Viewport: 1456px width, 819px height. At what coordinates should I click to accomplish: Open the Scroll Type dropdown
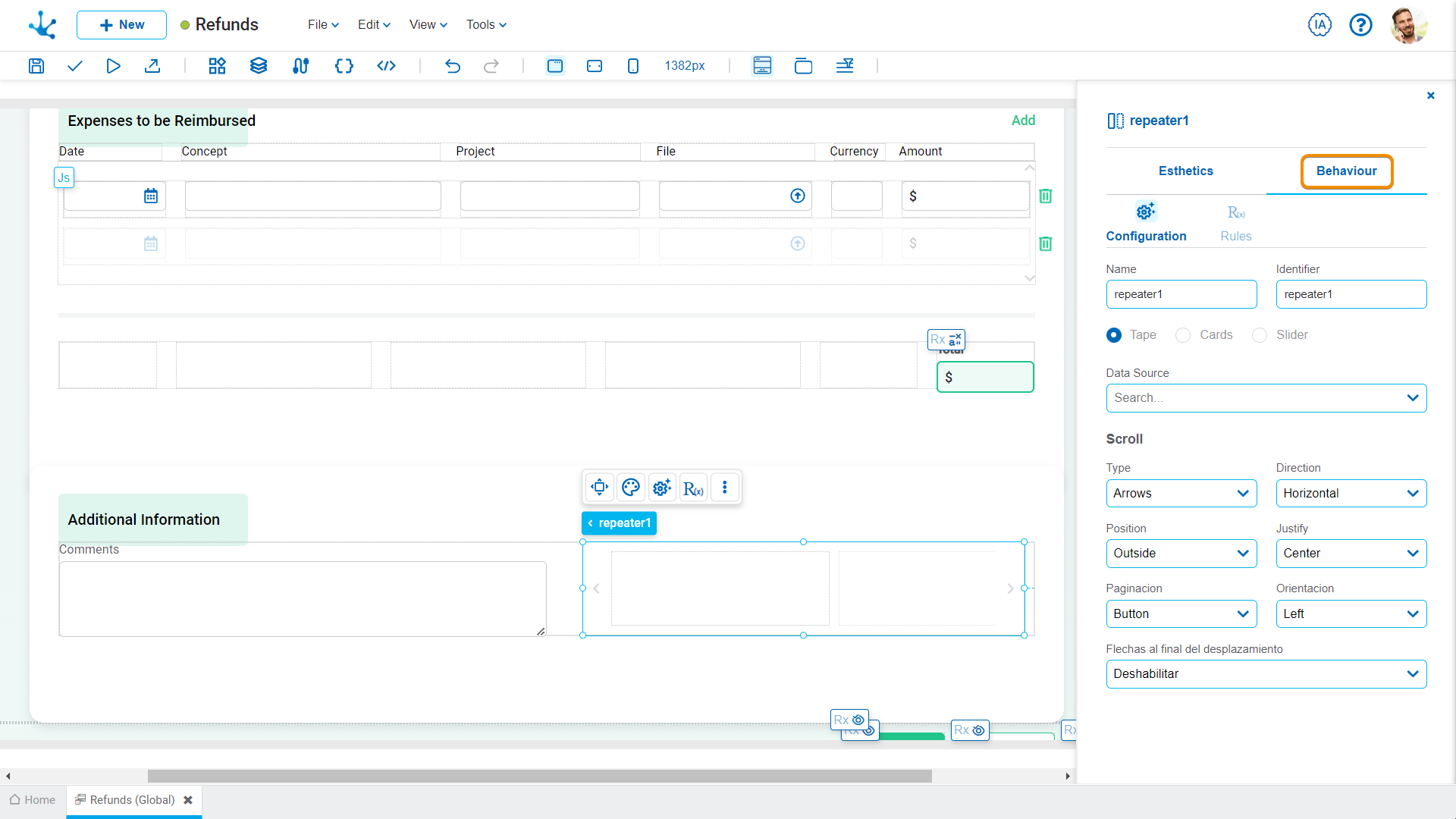(1180, 492)
